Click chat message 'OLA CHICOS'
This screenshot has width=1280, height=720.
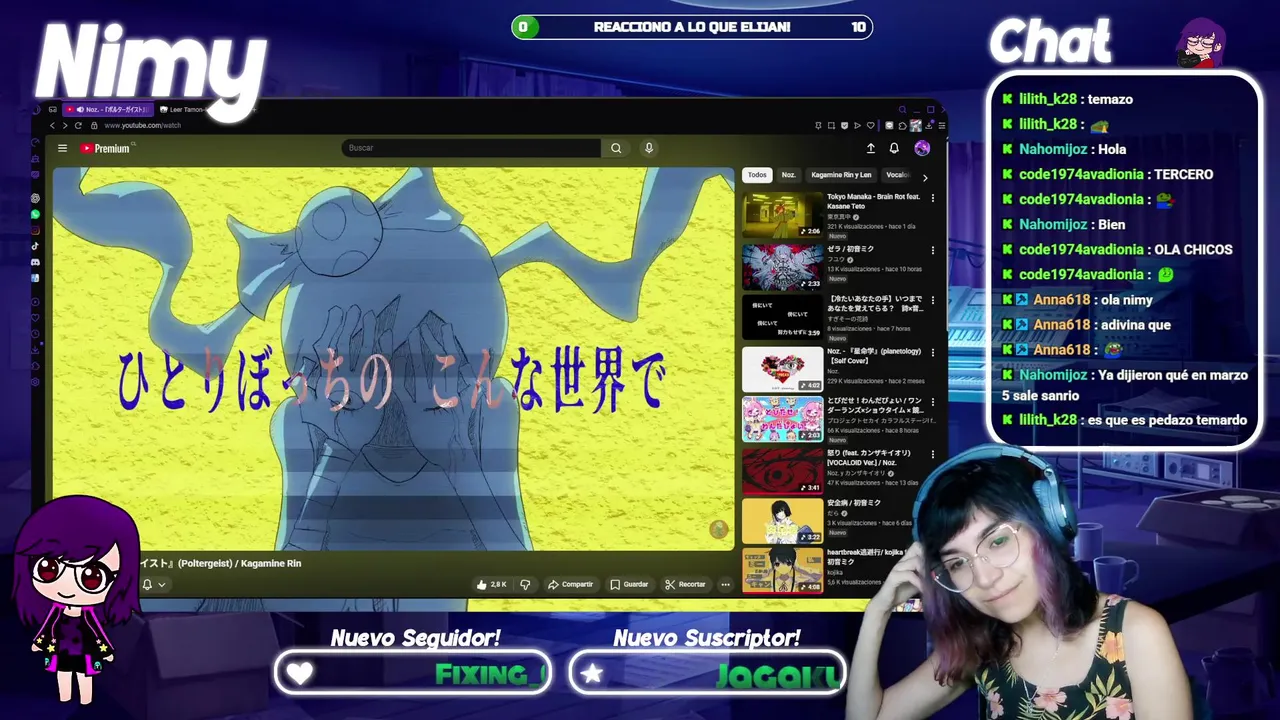coord(1194,249)
